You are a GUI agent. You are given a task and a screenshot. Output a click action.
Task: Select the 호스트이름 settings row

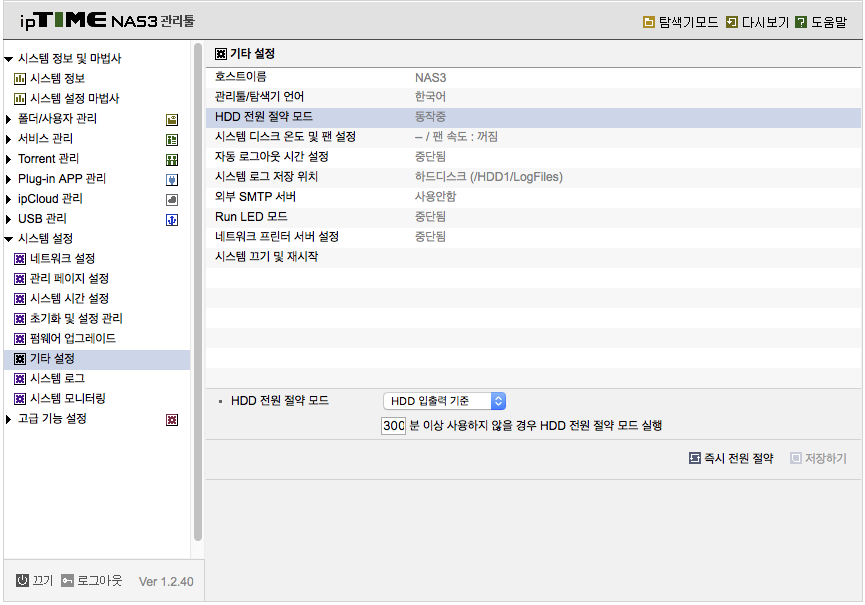coord(533,77)
